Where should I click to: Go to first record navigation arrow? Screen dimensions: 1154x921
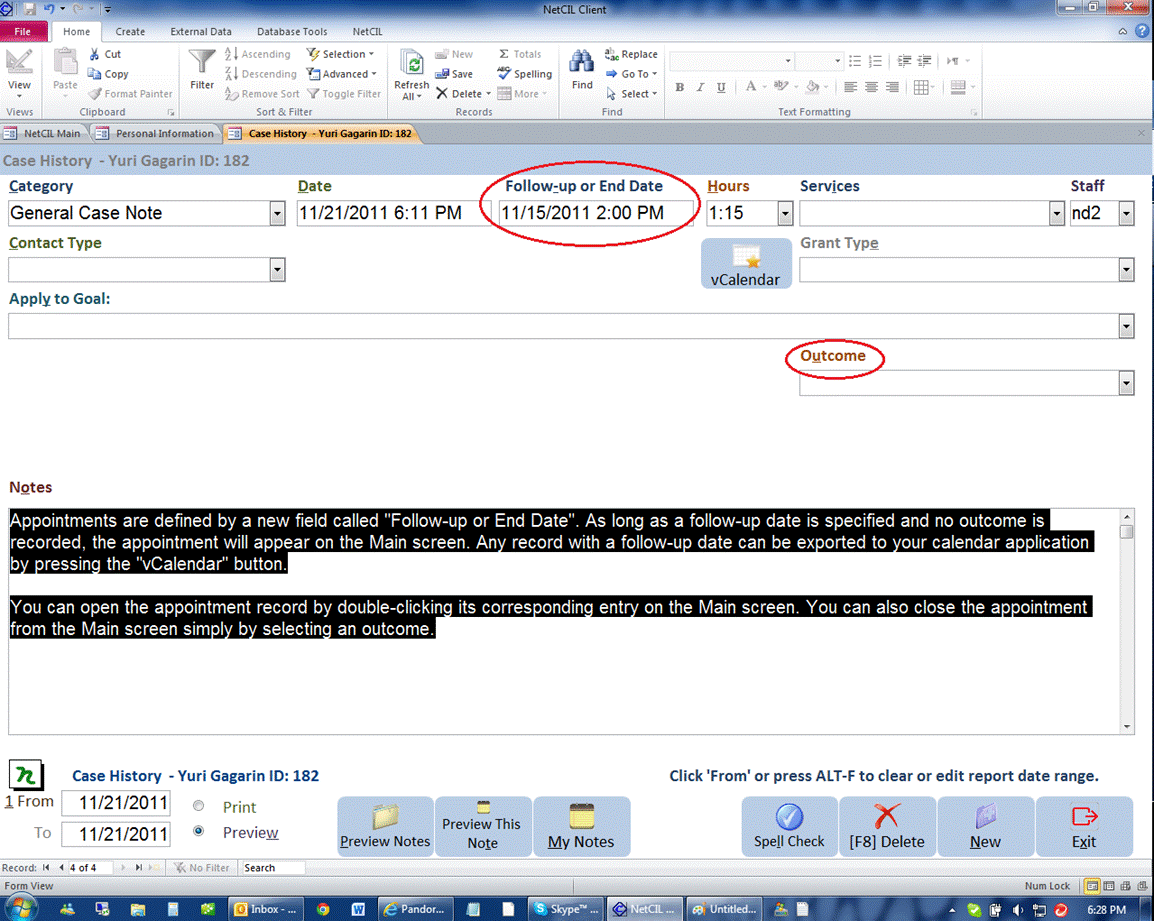pyautogui.click(x=46, y=868)
